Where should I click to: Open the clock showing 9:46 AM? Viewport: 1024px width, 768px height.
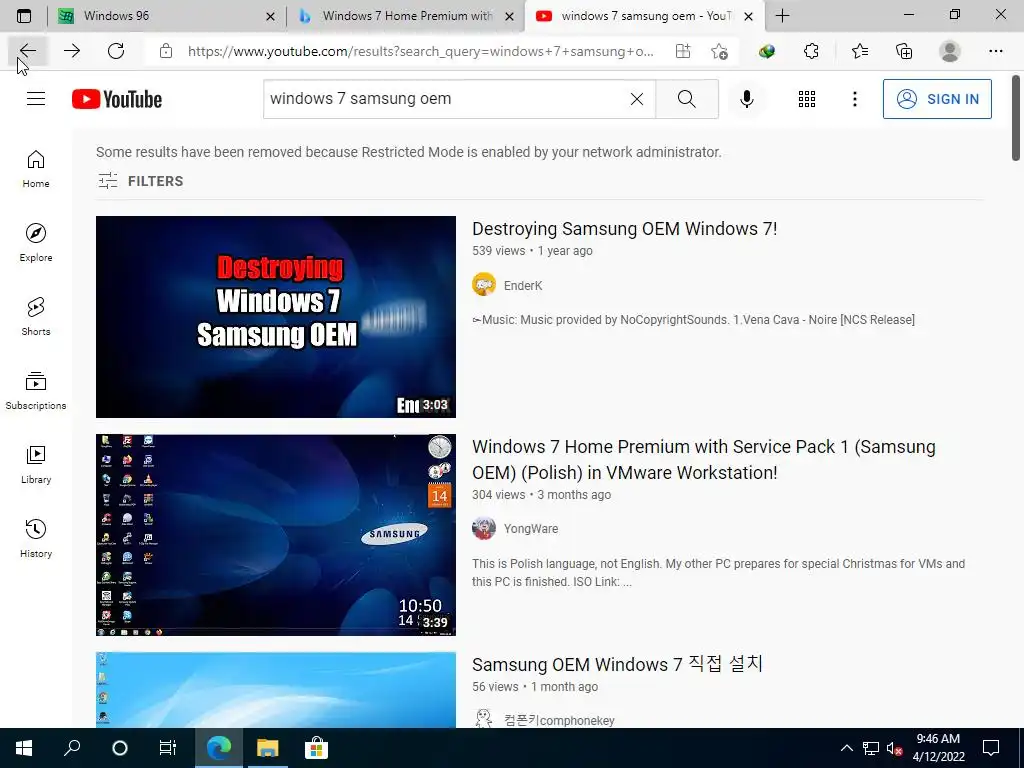[x=938, y=748]
